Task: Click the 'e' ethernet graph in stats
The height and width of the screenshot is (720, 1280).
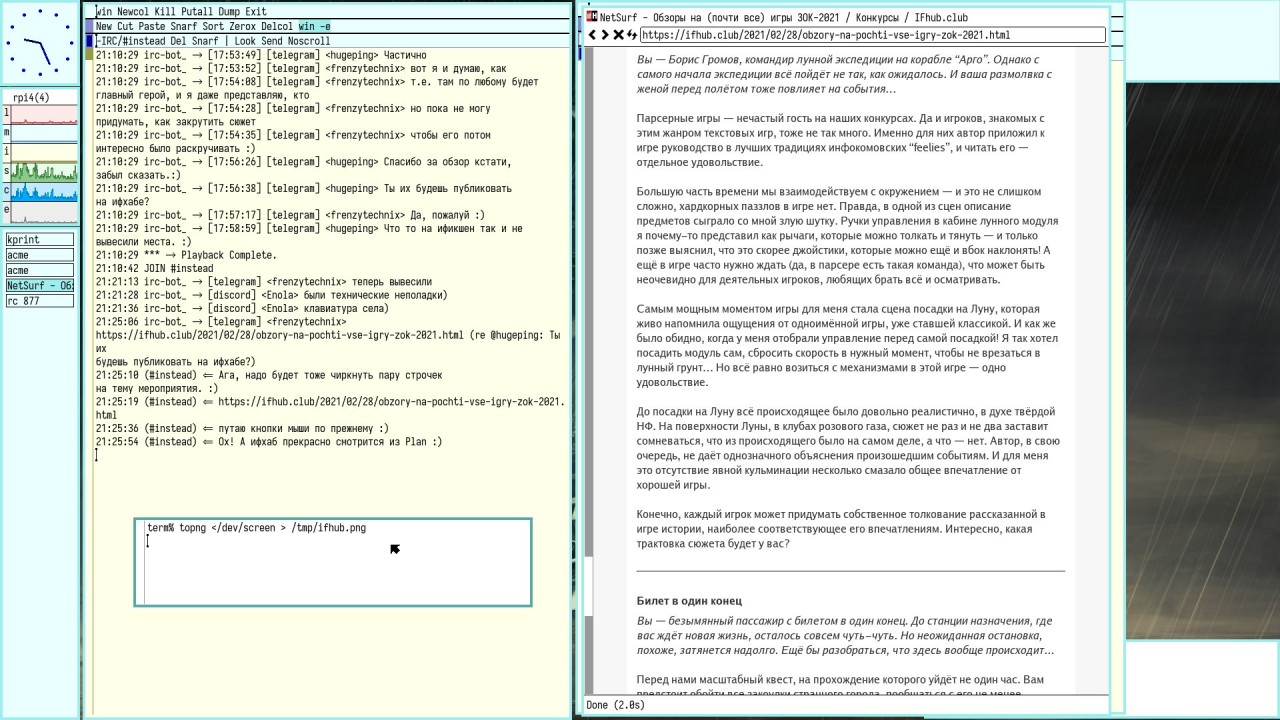Action: click(44, 210)
